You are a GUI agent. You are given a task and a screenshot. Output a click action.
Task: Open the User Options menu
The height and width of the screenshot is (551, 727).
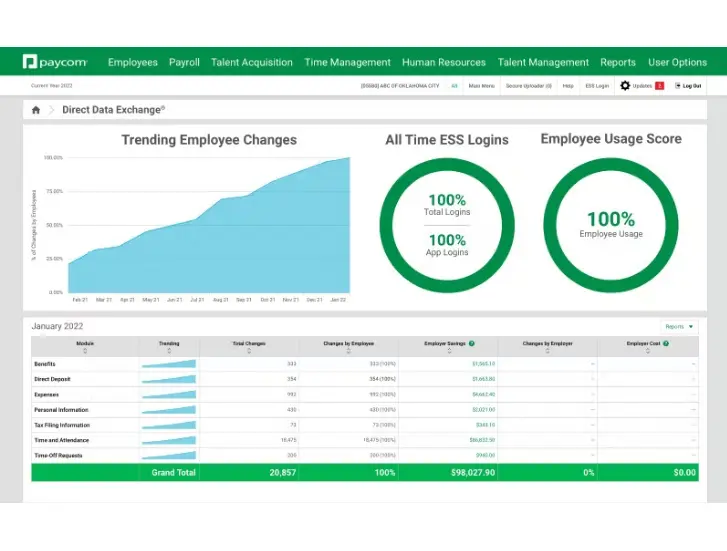(677, 62)
